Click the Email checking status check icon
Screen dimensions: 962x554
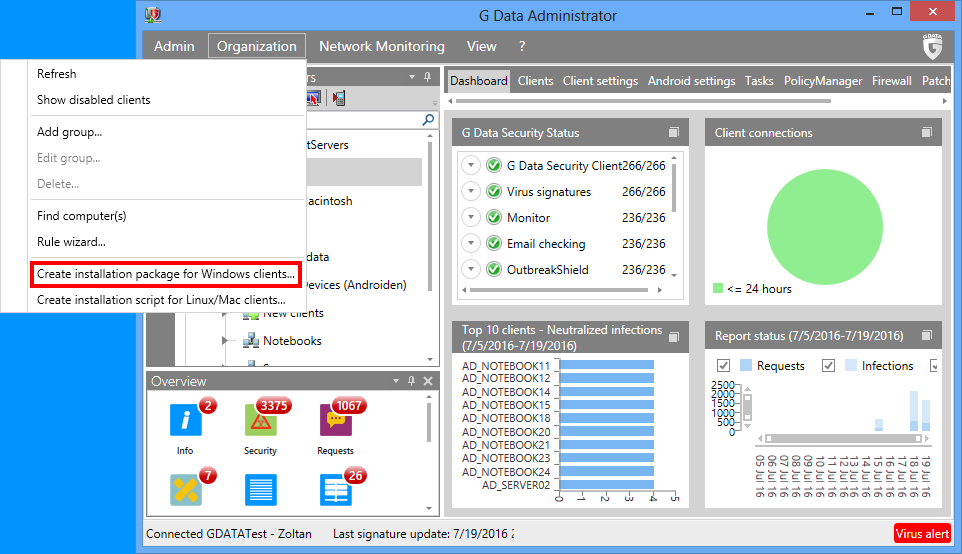click(x=494, y=244)
